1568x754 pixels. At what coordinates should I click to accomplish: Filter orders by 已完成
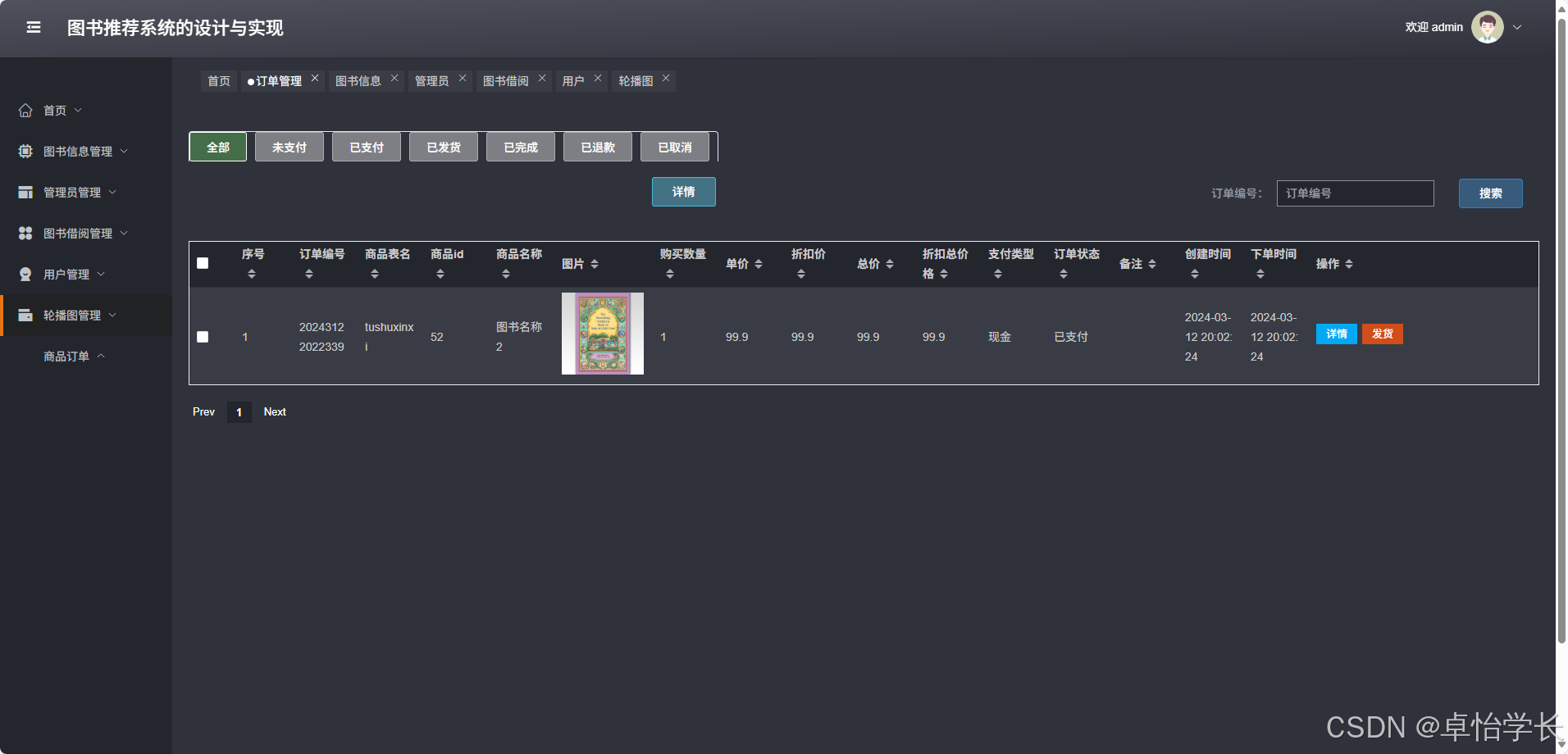[521, 147]
